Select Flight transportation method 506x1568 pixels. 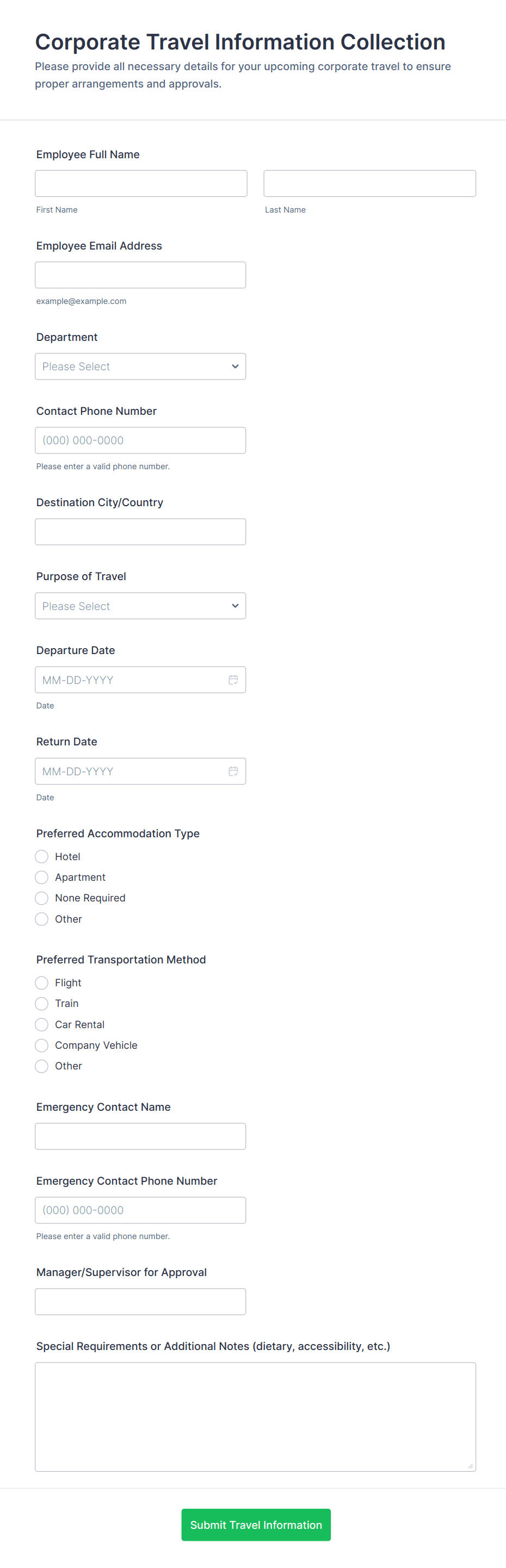(41, 982)
